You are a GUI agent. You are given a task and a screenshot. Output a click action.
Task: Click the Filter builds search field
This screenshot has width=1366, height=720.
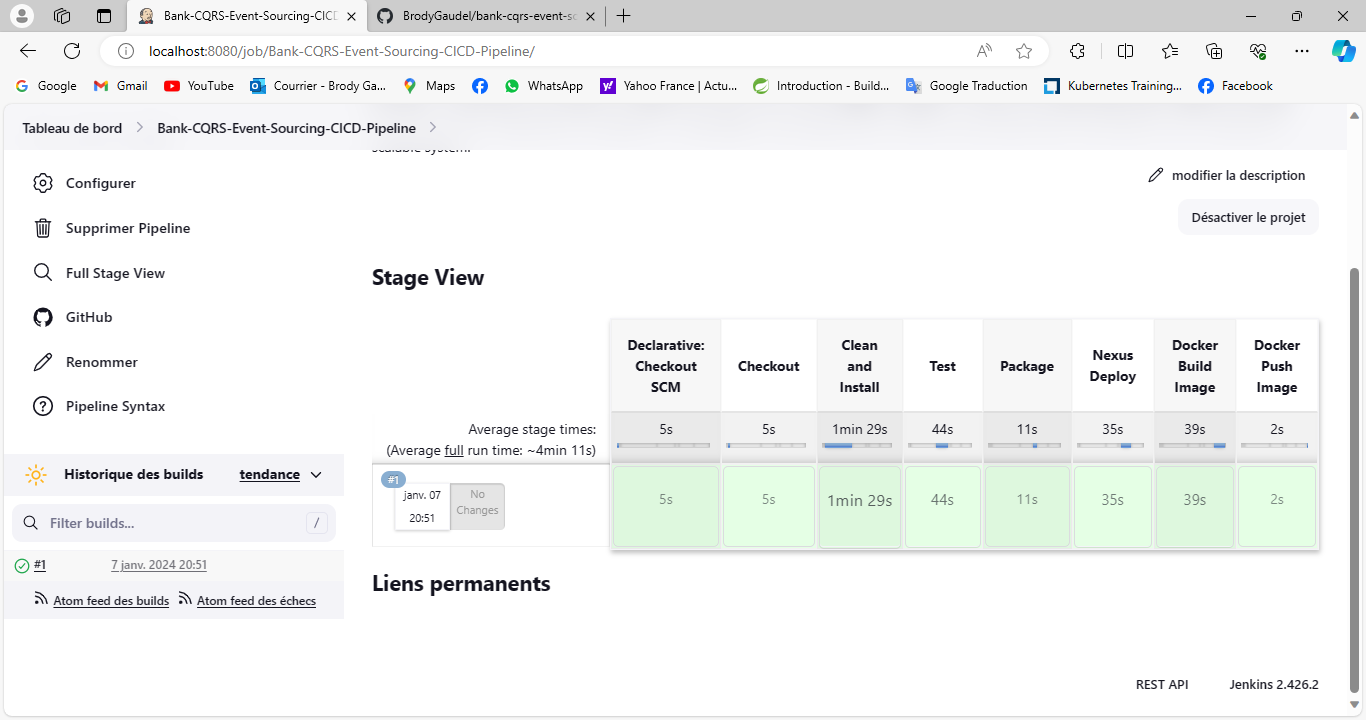tap(174, 523)
